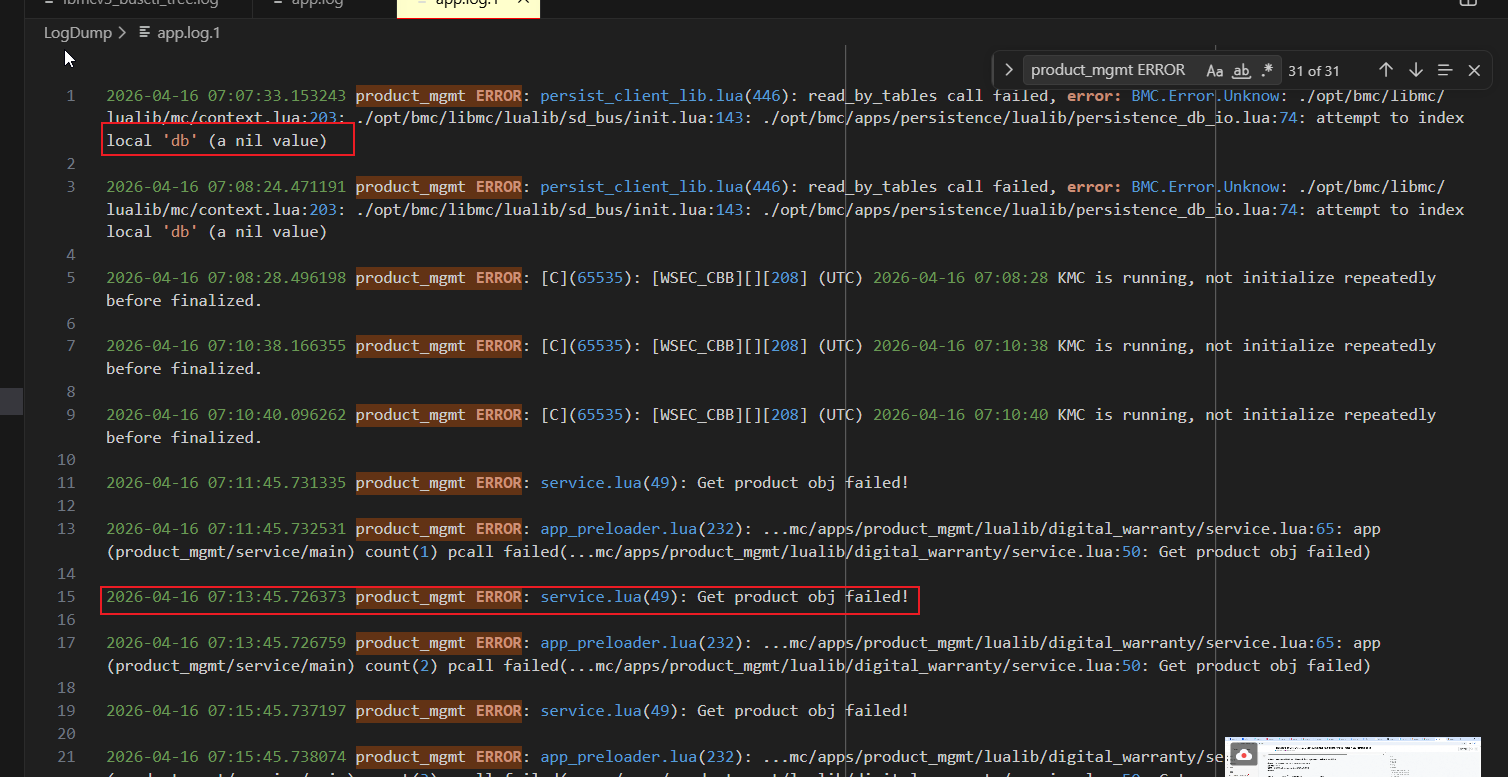Toggle Match Whole Word option
This screenshot has height=777, width=1508.
pyautogui.click(x=1241, y=70)
